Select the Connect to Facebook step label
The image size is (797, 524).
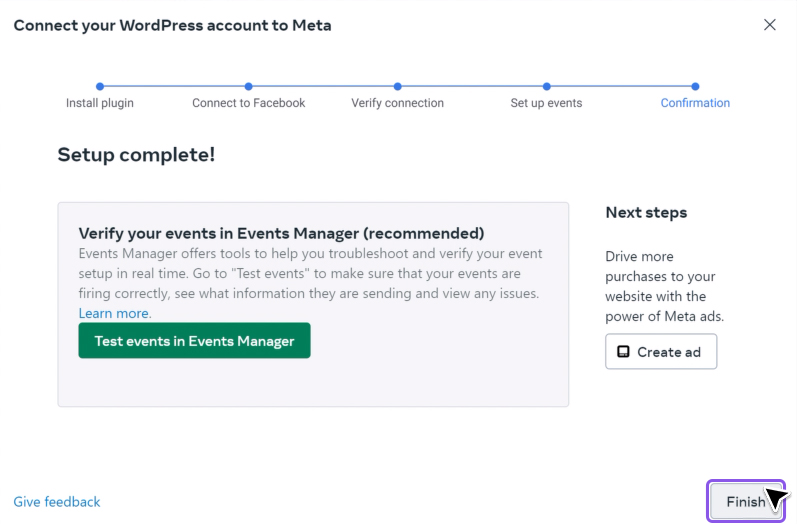249,103
